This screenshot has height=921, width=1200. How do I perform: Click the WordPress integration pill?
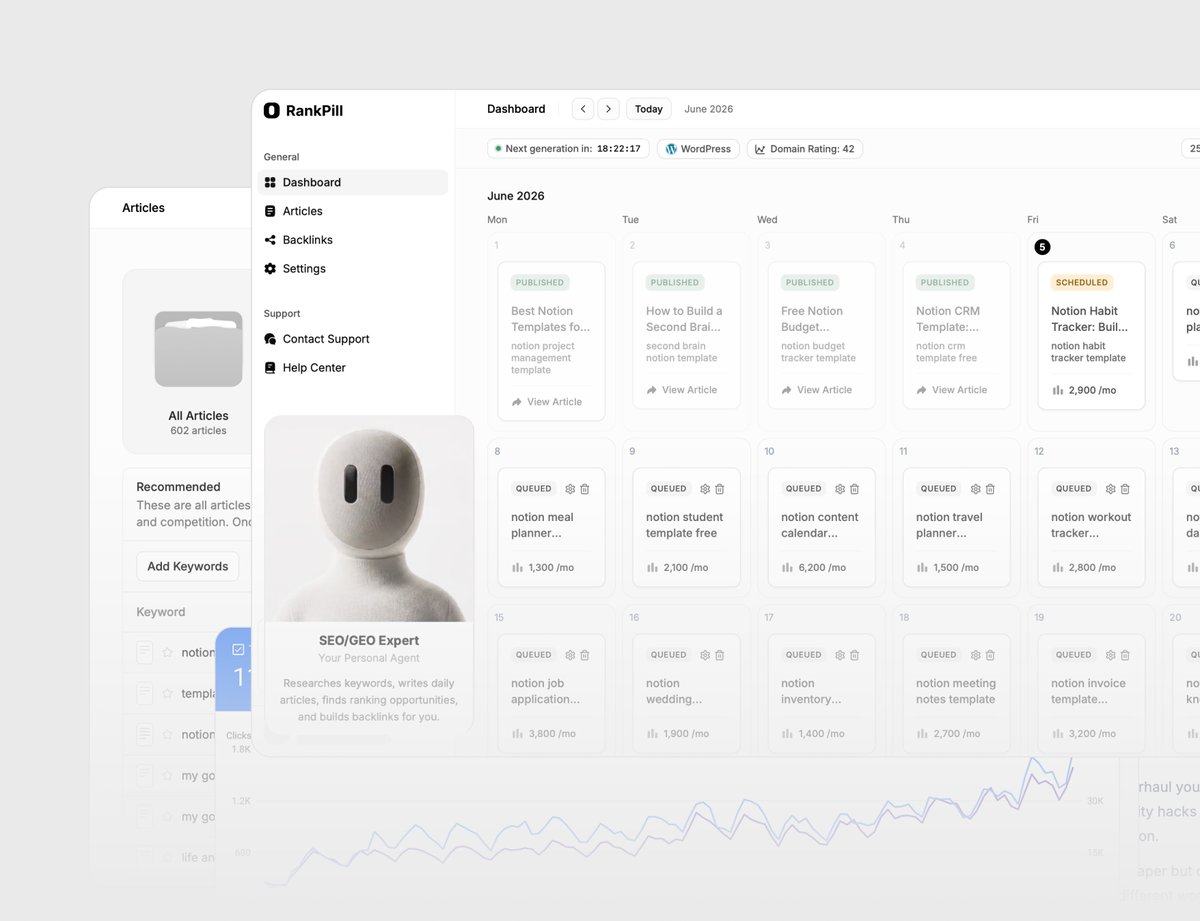click(x=698, y=149)
